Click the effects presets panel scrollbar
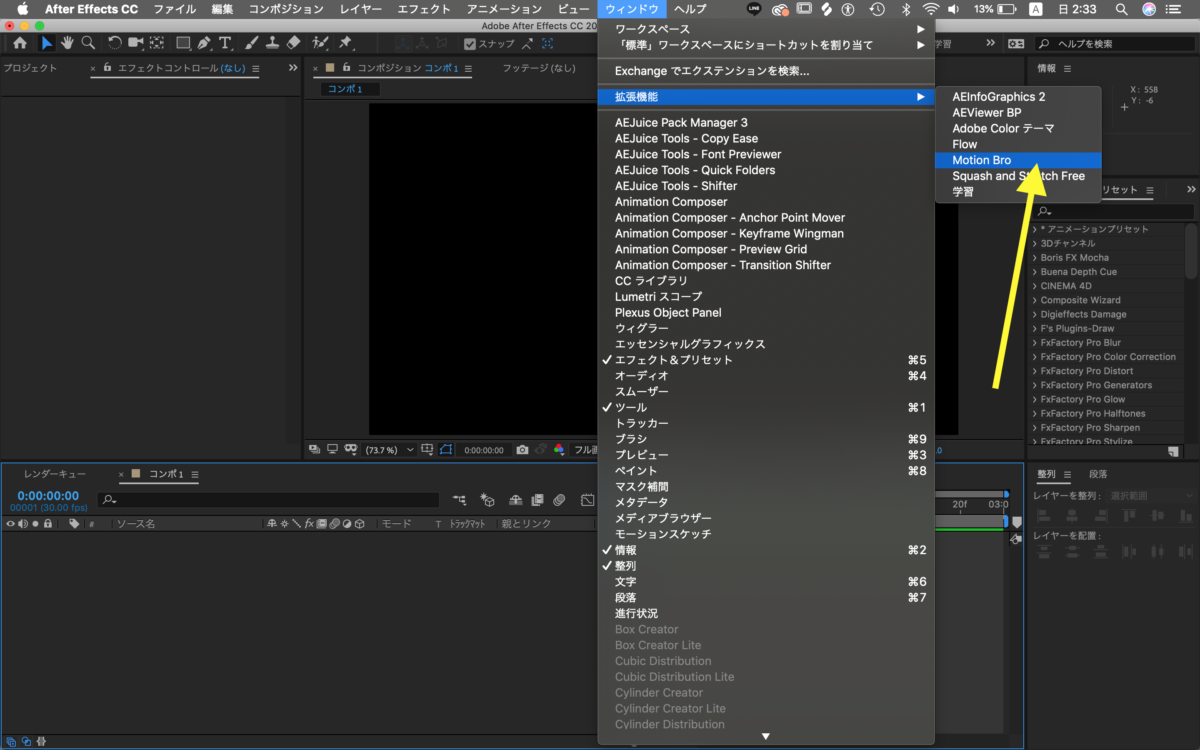This screenshot has height=750, width=1200. pos(1191,250)
